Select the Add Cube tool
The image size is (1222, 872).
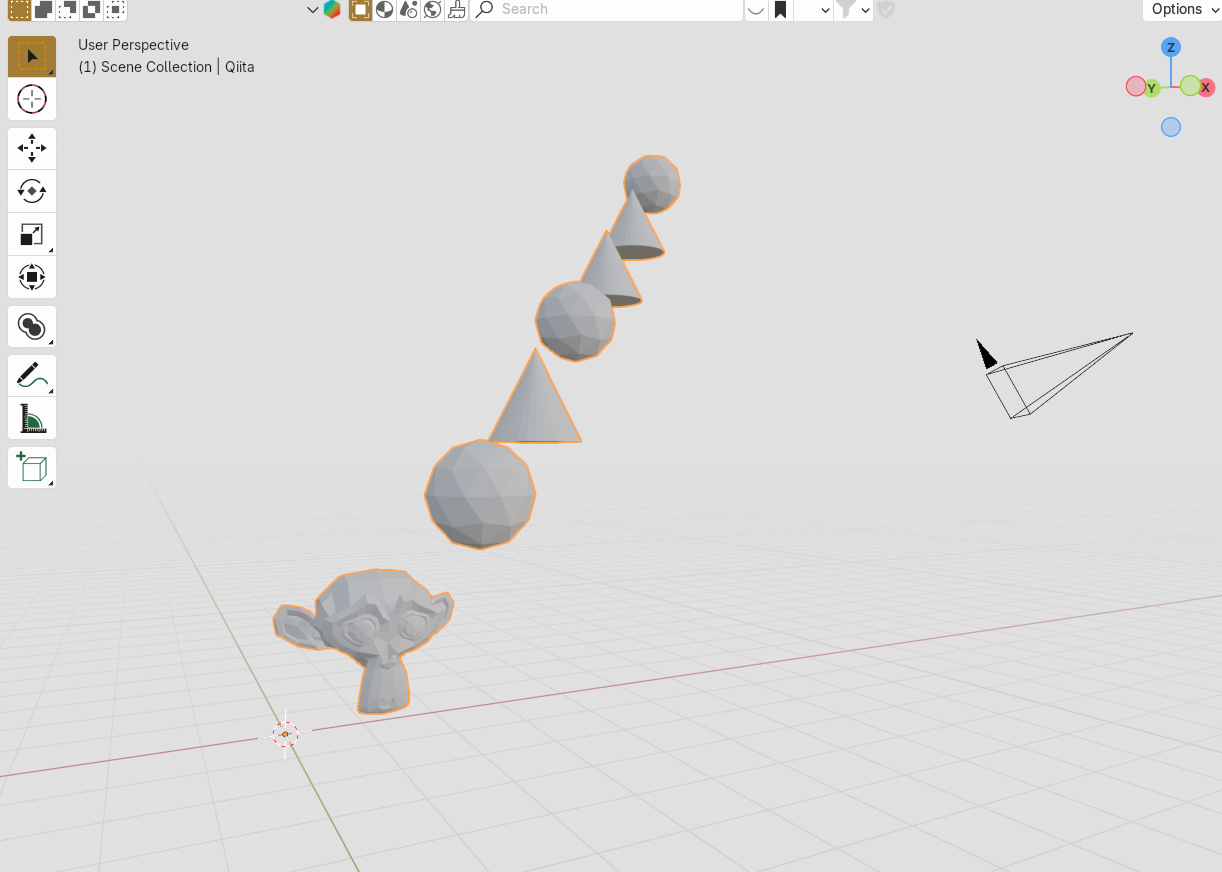[32, 467]
